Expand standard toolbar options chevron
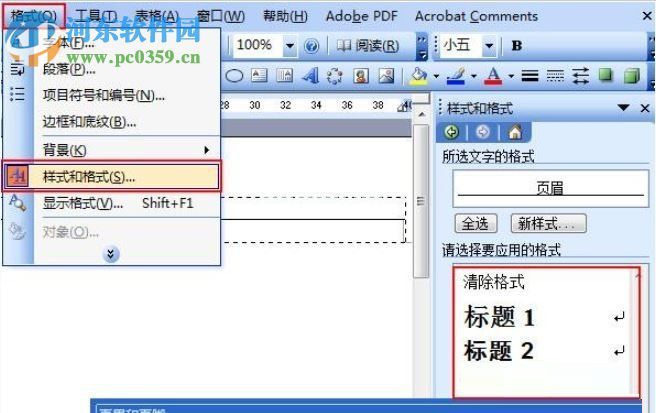 [422, 46]
